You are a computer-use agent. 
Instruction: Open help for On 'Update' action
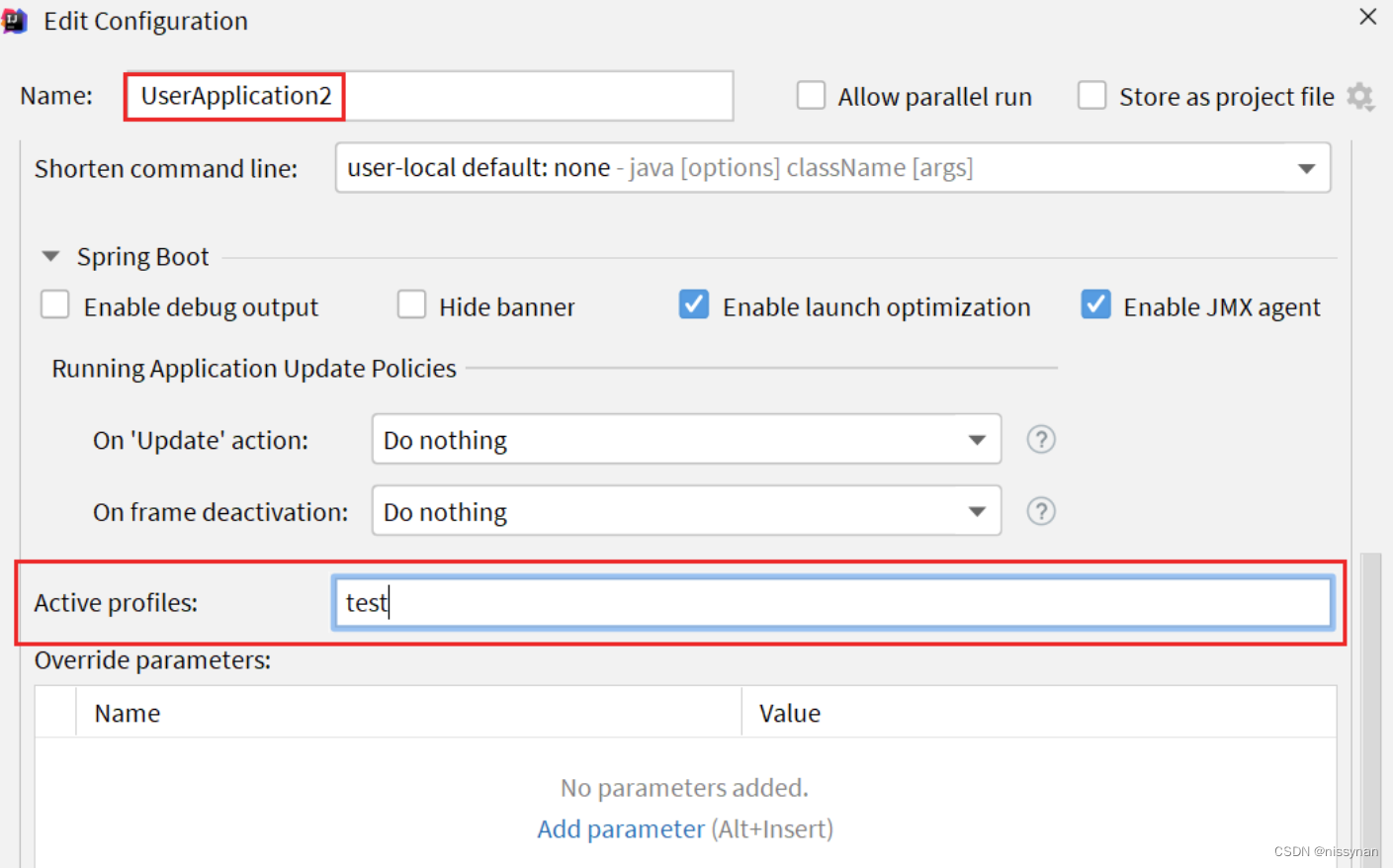point(1041,439)
